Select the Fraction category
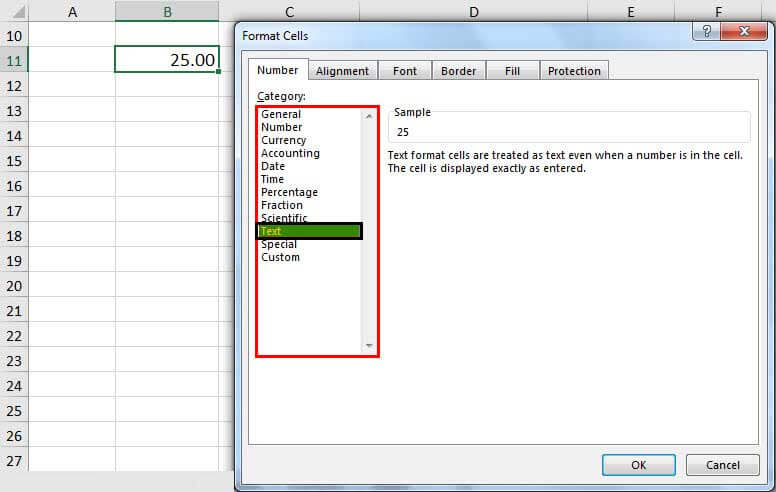This screenshot has width=776, height=492. click(x=282, y=205)
